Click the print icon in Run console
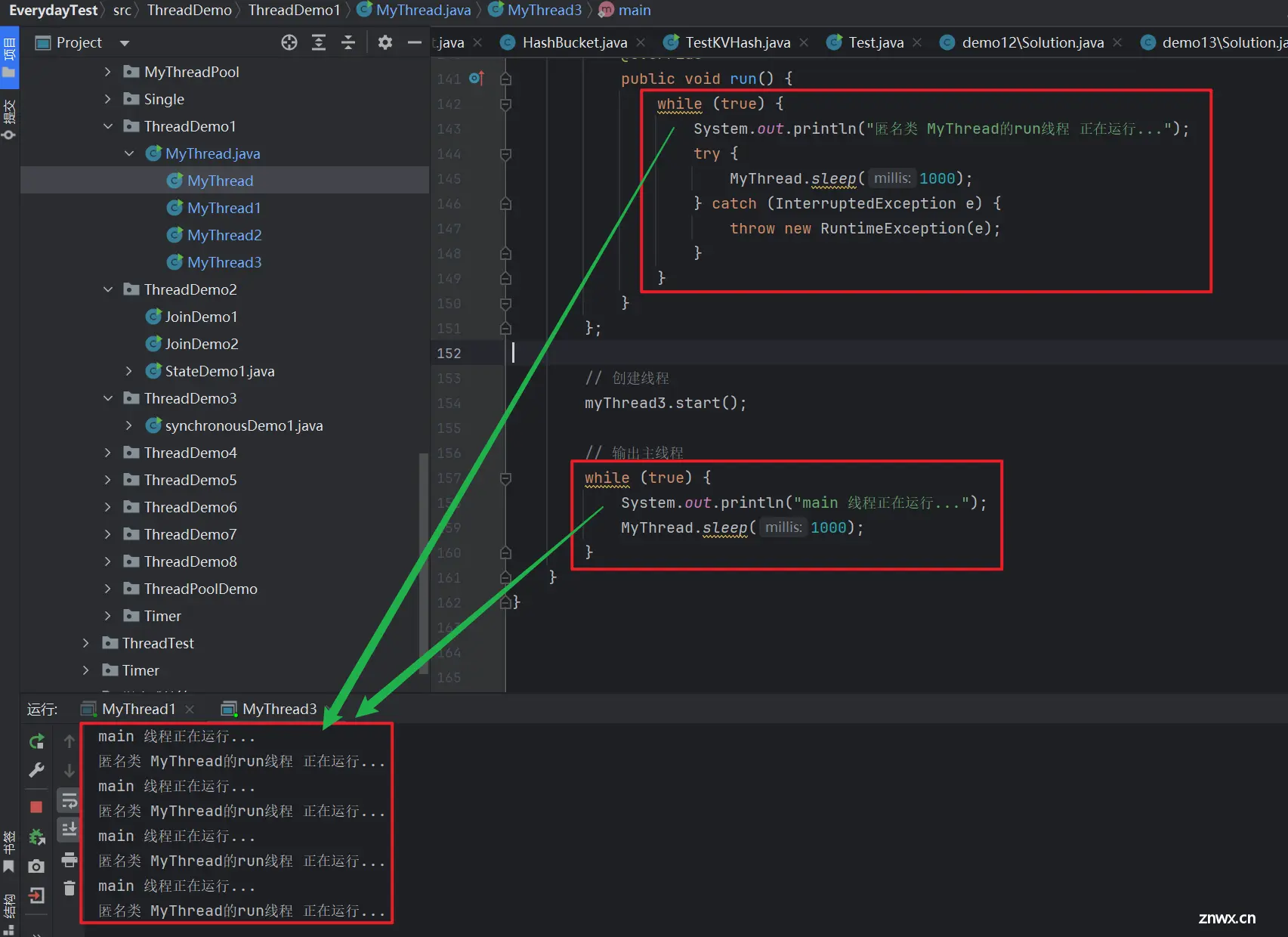Image resolution: width=1288 pixels, height=937 pixels. click(69, 860)
